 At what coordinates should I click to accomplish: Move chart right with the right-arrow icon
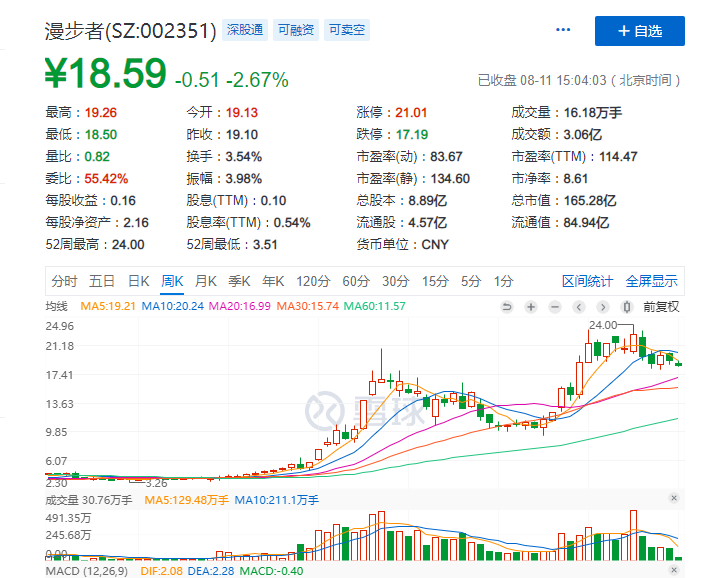pyautogui.click(x=602, y=307)
